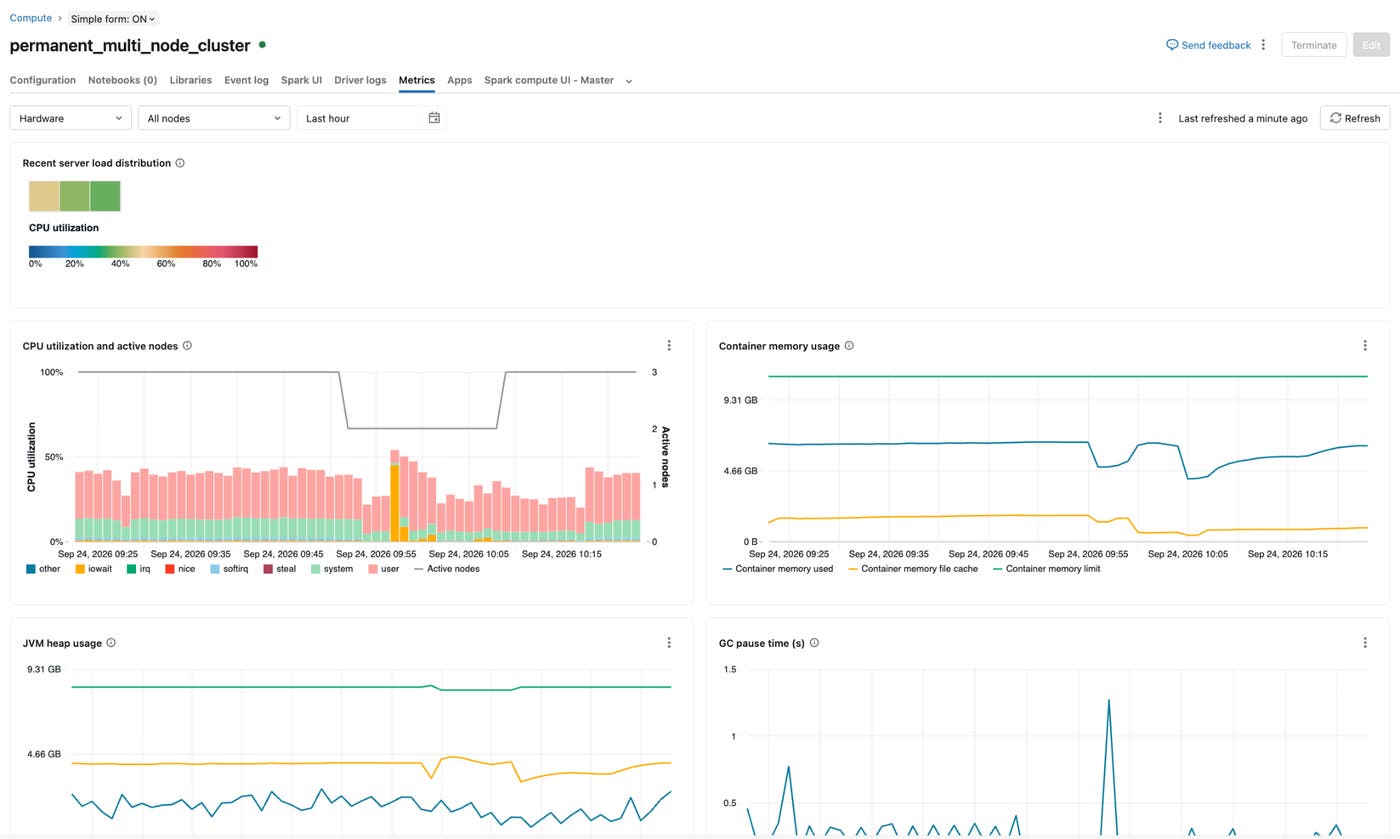The height and width of the screenshot is (839, 1400).
Task: Switch to the Configuration tab
Action: click(x=43, y=80)
